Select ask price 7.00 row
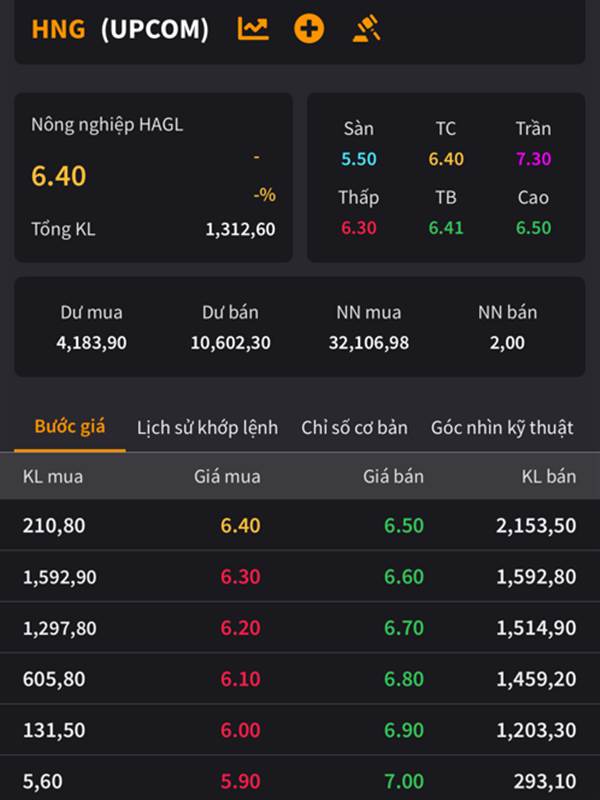The image size is (600, 800). coord(404,781)
